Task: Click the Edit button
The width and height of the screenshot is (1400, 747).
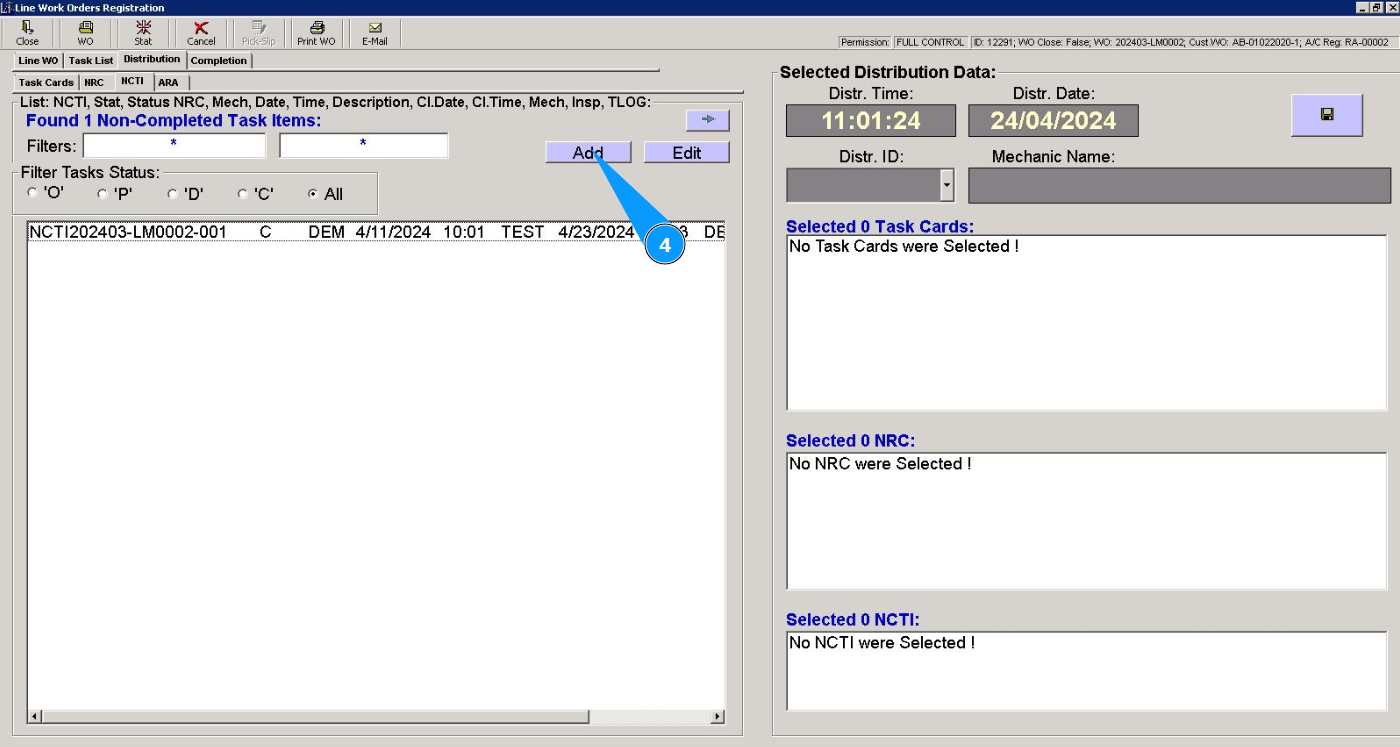Action: pyautogui.click(x=687, y=153)
